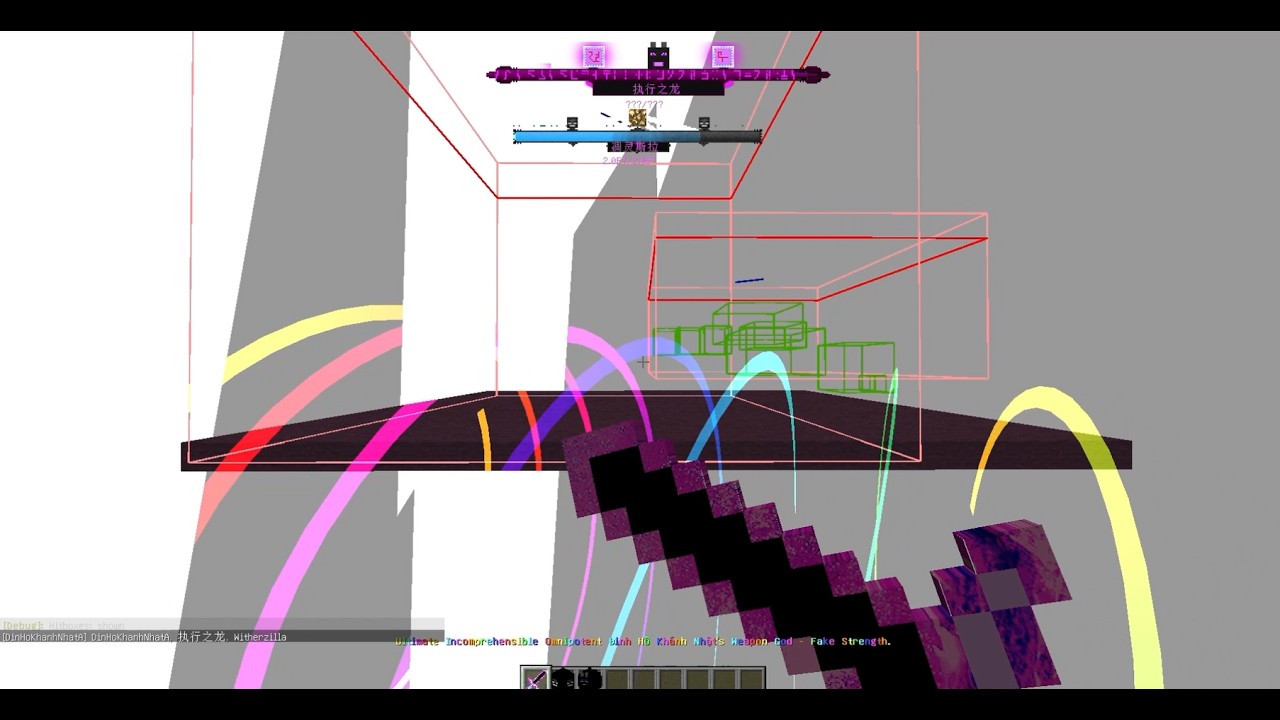Screen dimensions: 1280x720
Task: Click the crosshair at screen center
Action: [x=642, y=361]
